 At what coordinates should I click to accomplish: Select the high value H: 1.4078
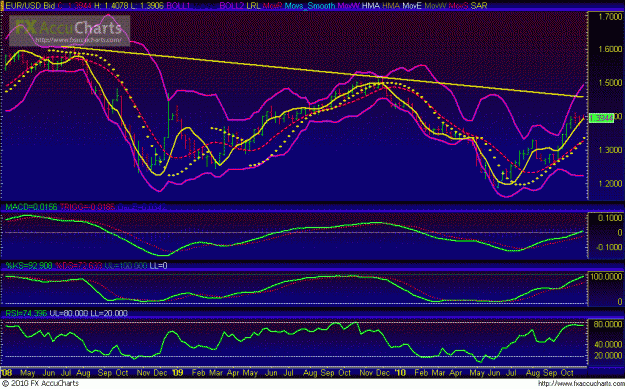[112, 6]
